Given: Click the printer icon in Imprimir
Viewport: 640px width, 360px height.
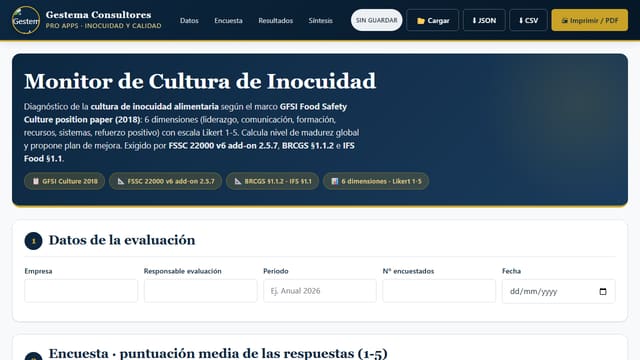Looking at the screenshot, I should (564, 20).
